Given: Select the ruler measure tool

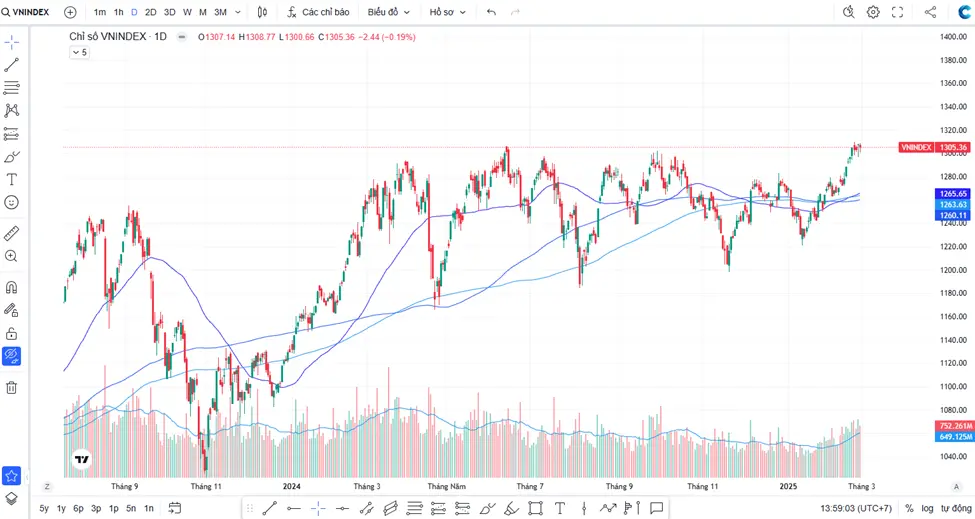Looking at the screenshot, I should coord(11,233).
